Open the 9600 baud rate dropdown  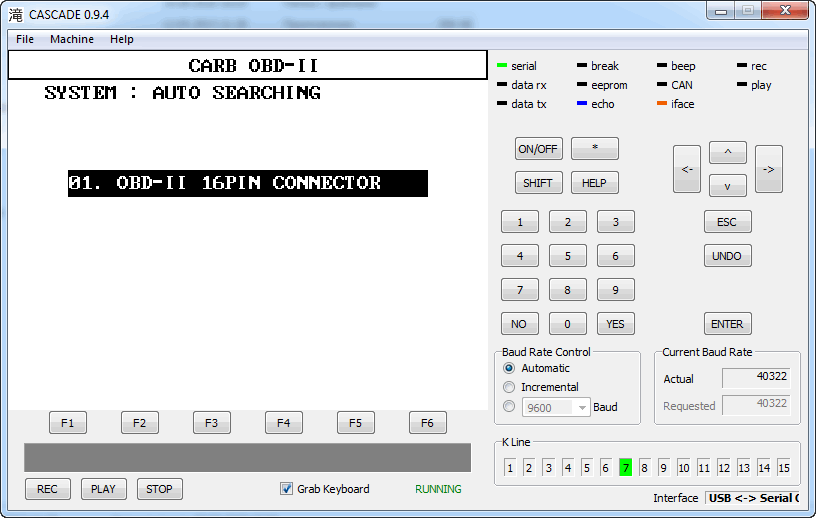(556, 407)
